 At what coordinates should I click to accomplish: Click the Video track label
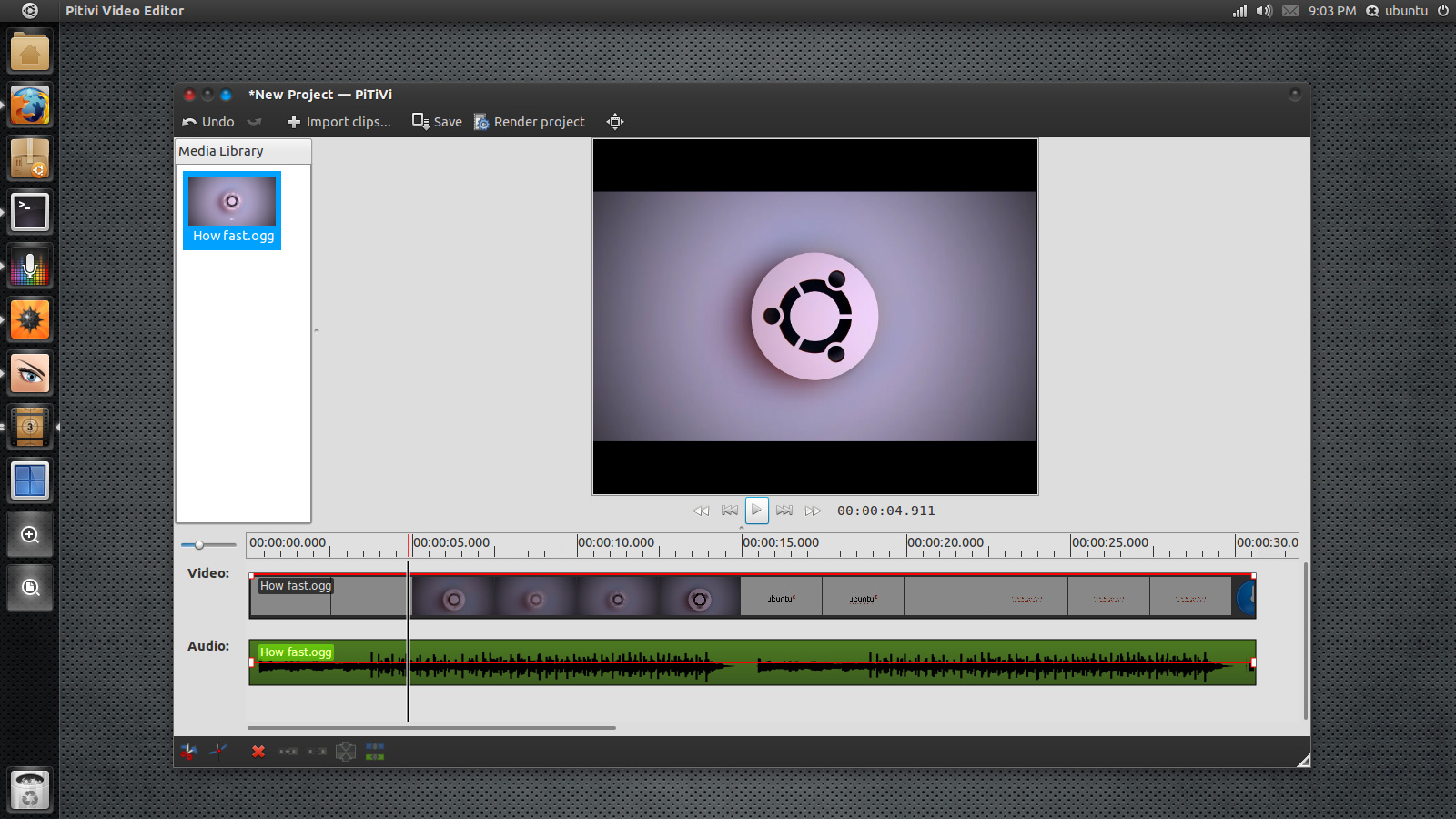click(x=208, y=573)
